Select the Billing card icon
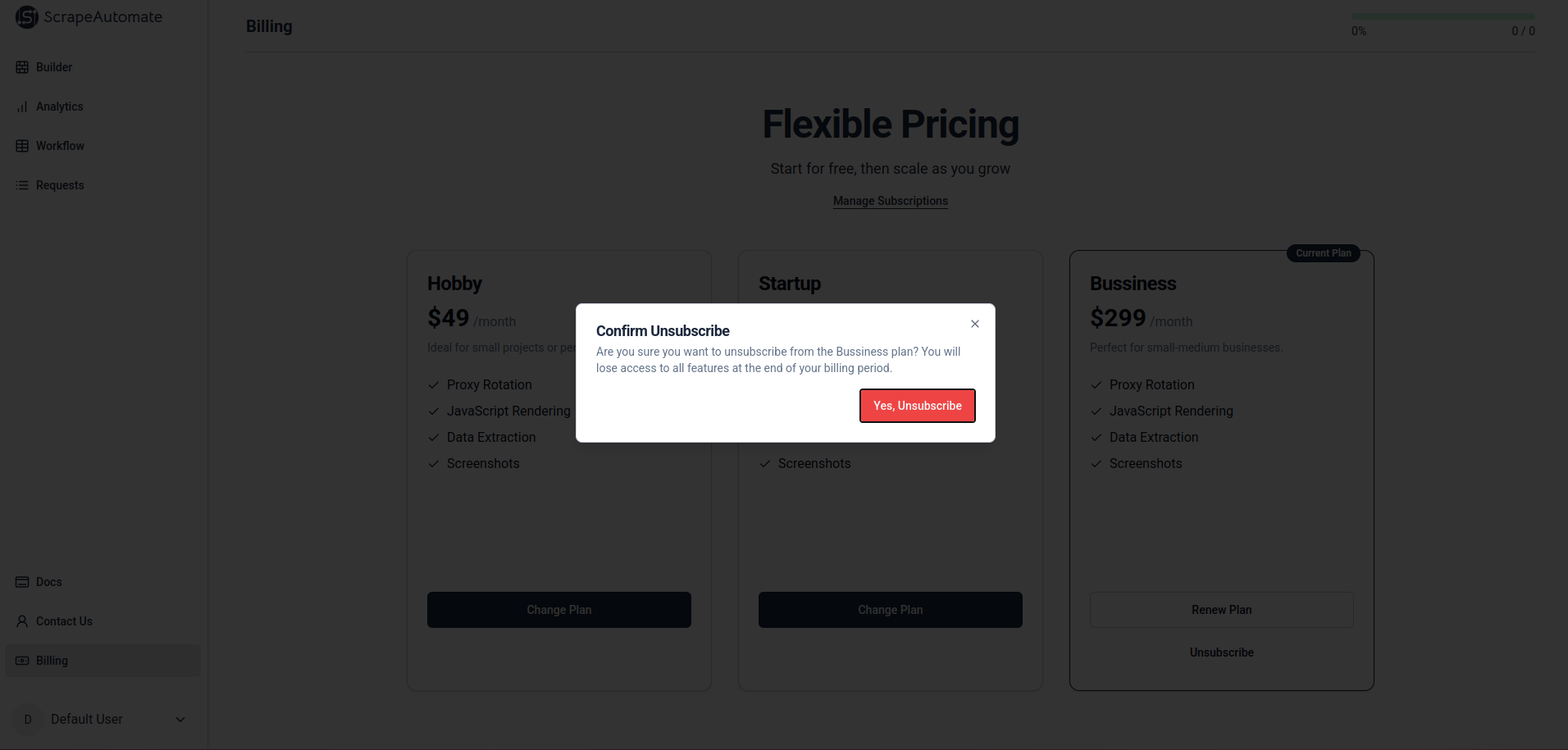This screenshot has width=1568, height=750. [22, 660]
